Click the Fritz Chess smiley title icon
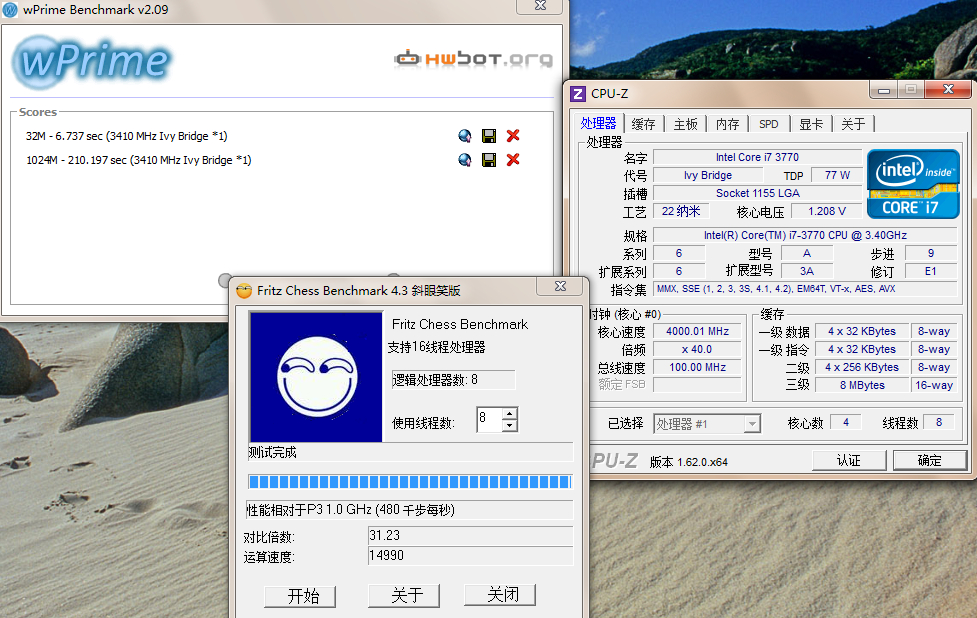977x618 pixels. coord(244,291)
